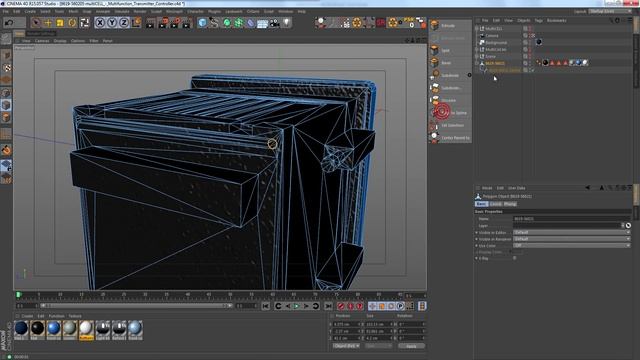Open the Visible in Renderer dropdown

click(x=571, y=239)
